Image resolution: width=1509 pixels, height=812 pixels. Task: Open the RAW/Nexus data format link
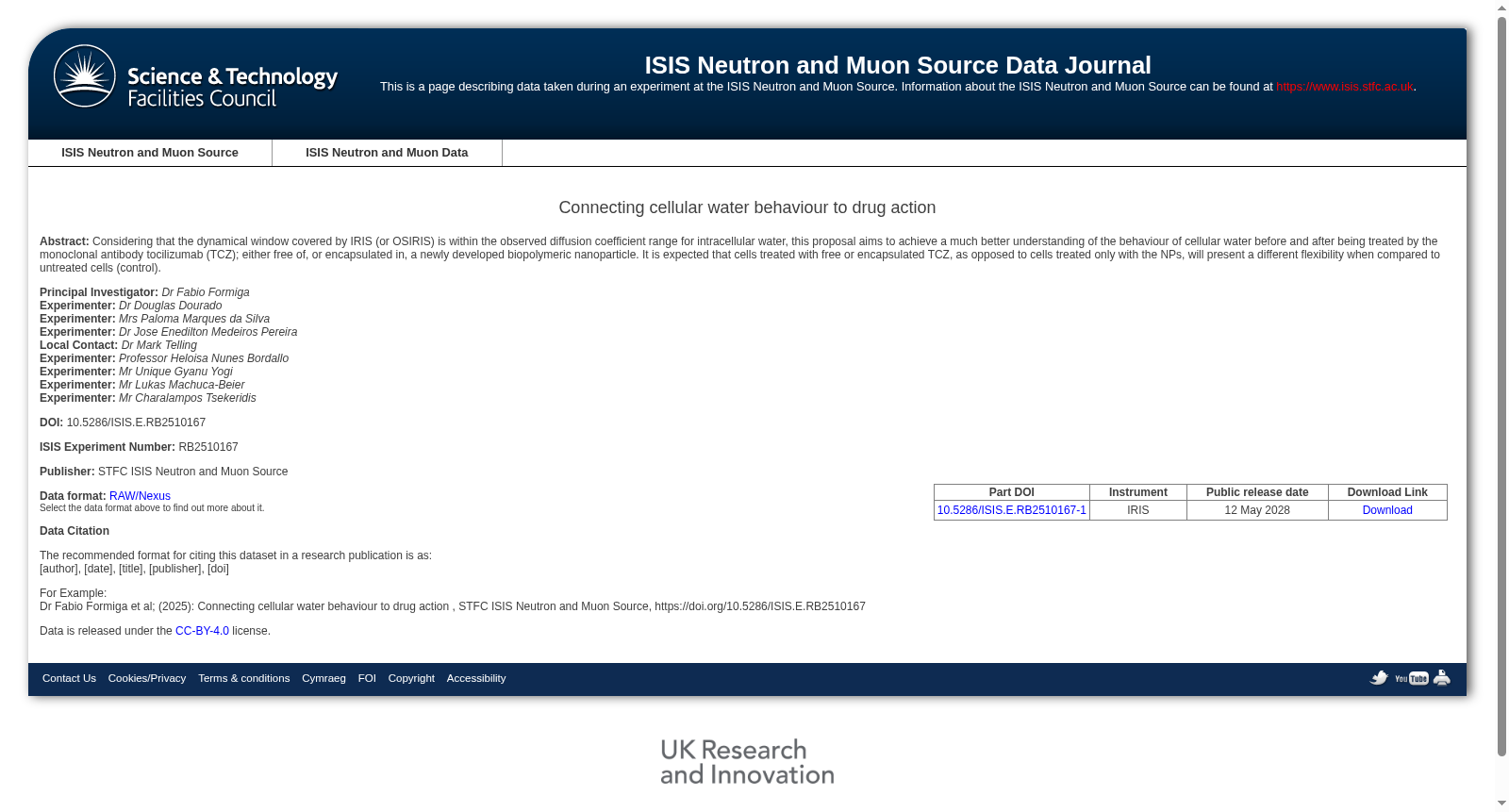coord(140,496)
